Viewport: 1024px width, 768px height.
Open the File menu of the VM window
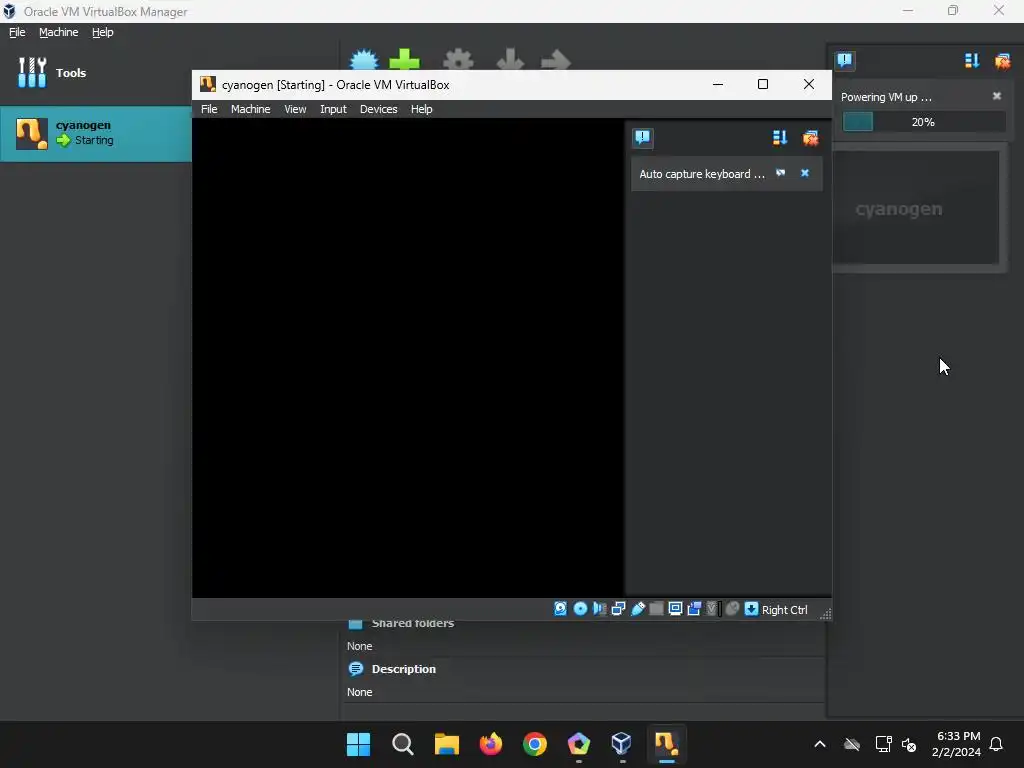209,109
